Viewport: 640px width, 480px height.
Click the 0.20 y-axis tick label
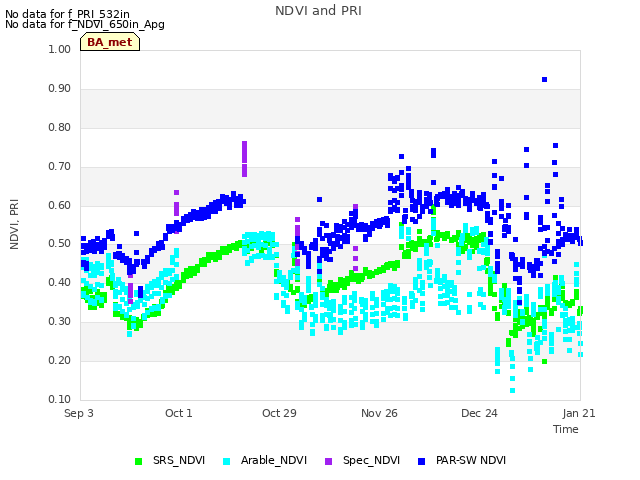(60, 360)
